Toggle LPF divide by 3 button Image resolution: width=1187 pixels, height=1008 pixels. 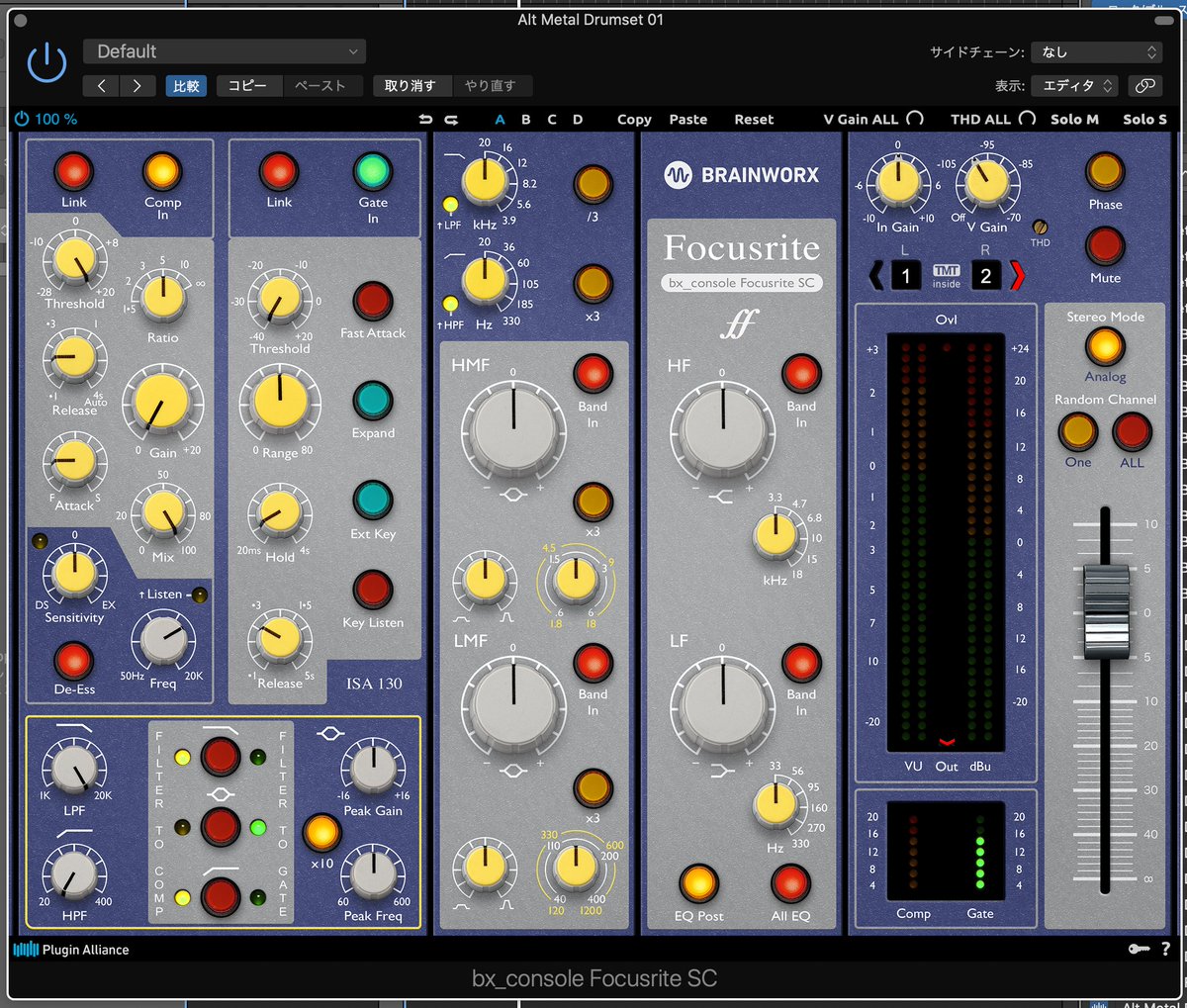point(593,184)
